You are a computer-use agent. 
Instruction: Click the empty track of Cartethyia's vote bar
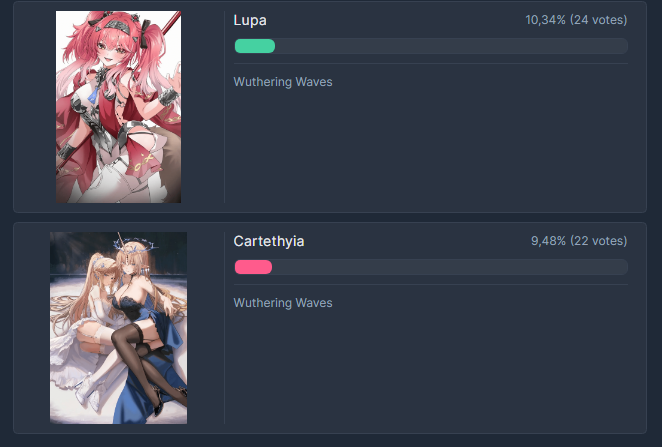(450, 267)
